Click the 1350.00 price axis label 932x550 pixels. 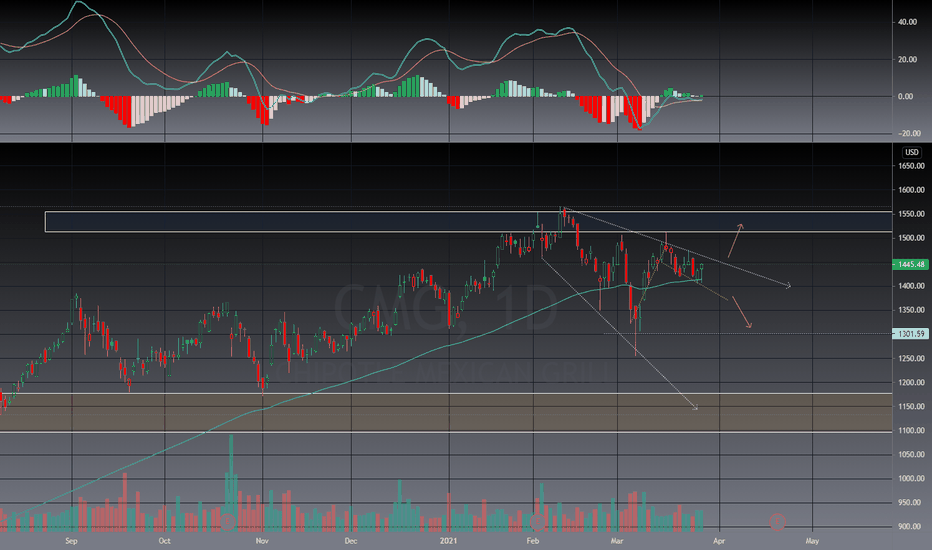tap(911, 310)
